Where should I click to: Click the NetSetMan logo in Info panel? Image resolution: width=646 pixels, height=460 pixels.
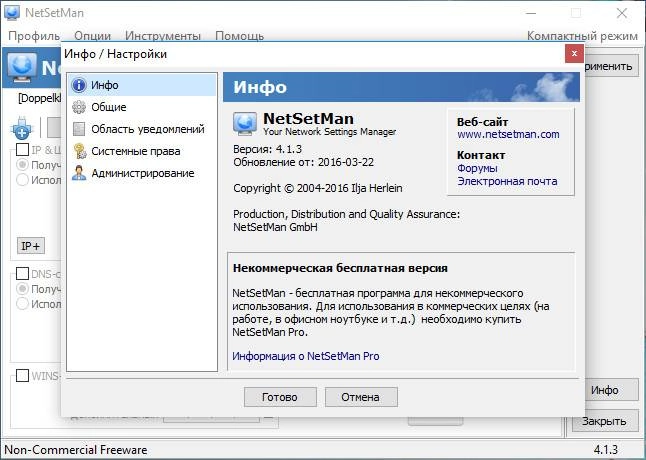pos(245,124)
